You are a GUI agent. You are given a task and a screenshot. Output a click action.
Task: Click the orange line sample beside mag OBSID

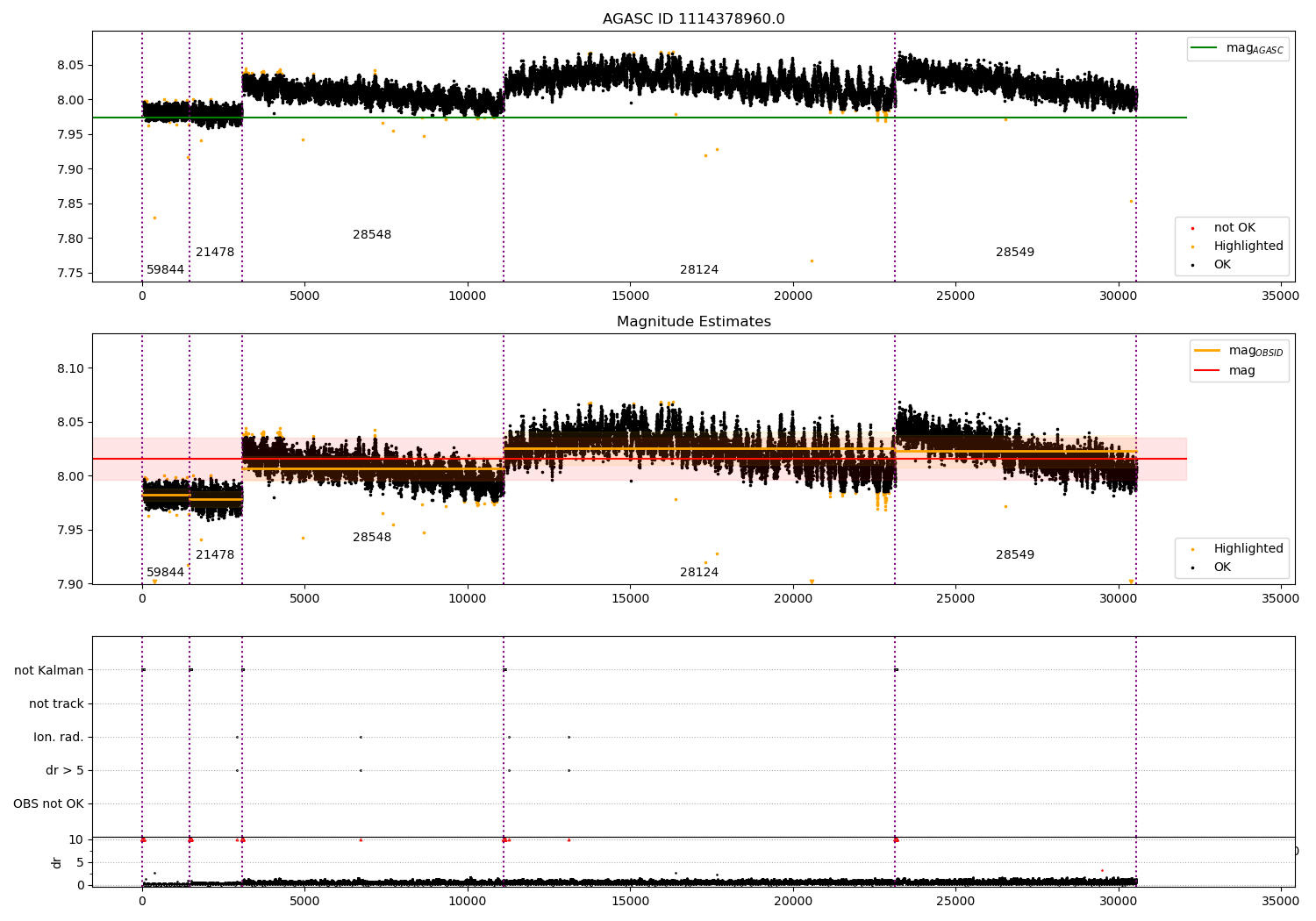pyautogui.click(x=1207, y=351)
